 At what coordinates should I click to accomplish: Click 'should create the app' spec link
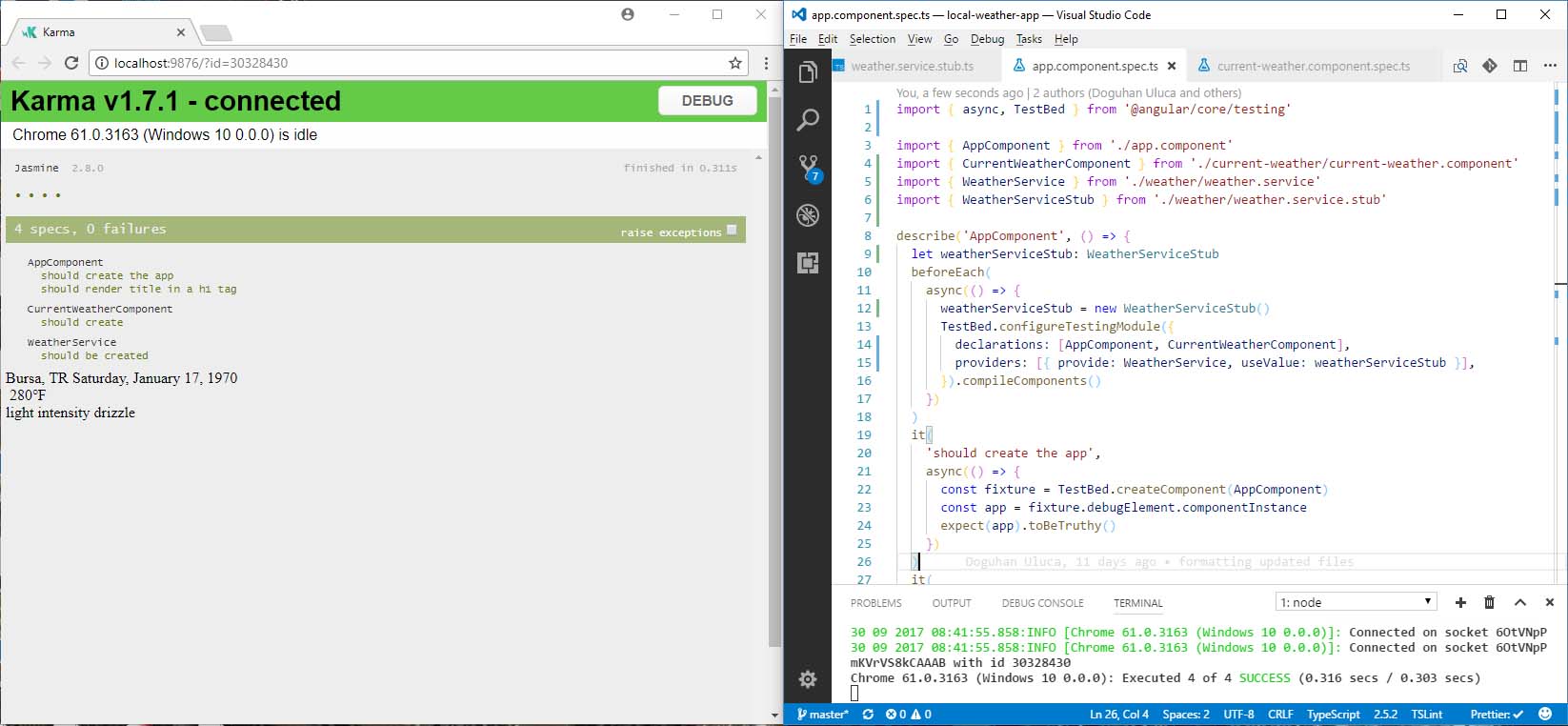tap(107, 275)
